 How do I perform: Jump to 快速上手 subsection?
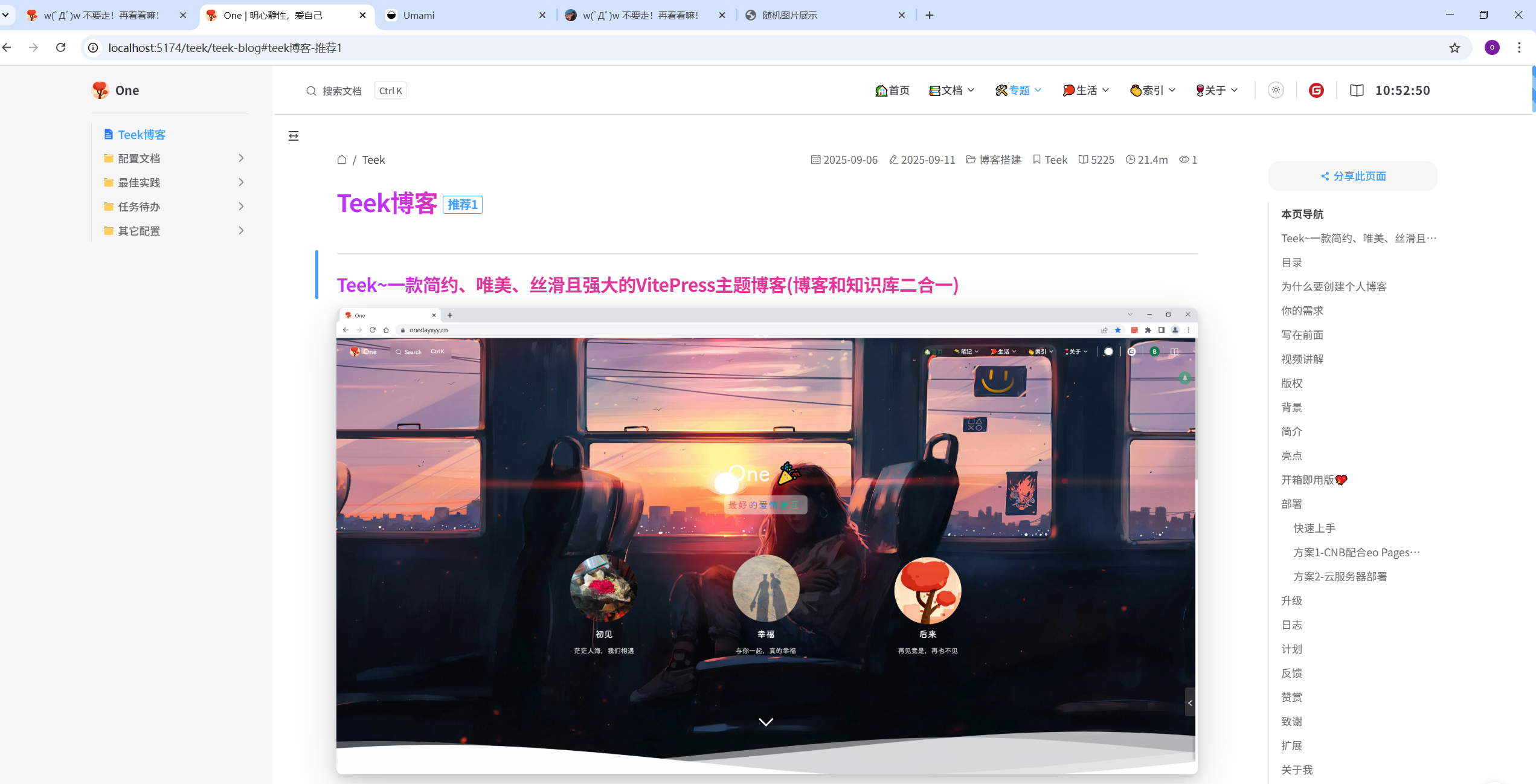pyautogui.click(x=1314, y=528)
